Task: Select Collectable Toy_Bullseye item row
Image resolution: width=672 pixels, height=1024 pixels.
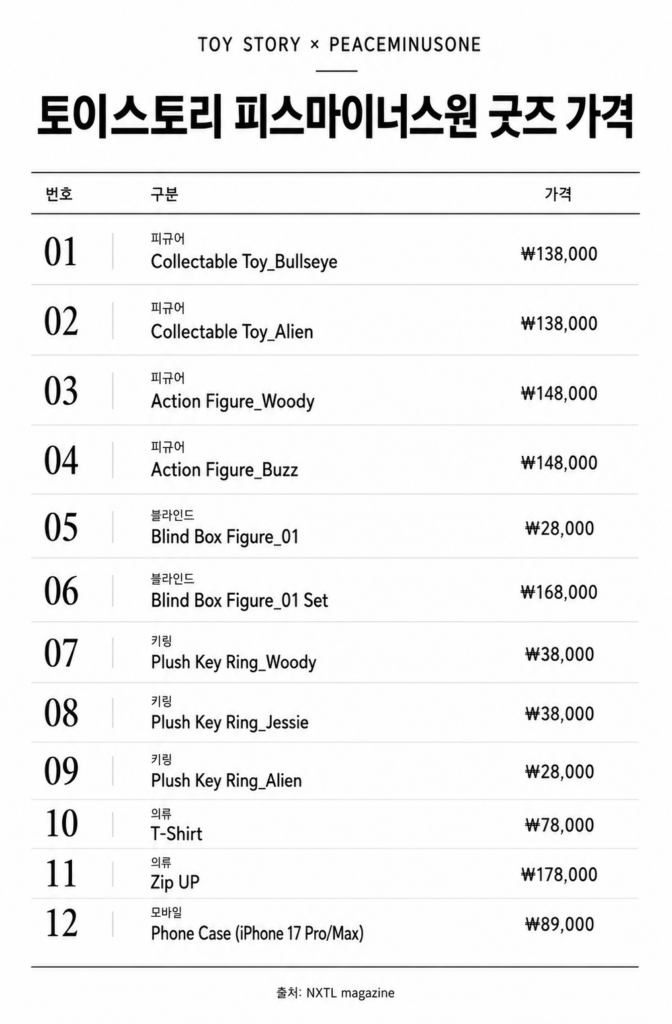Action: [x=335, y=251]
